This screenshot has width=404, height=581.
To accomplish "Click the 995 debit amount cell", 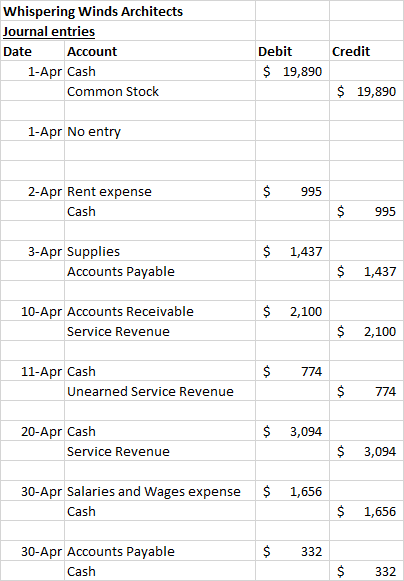I will point(292,191).
